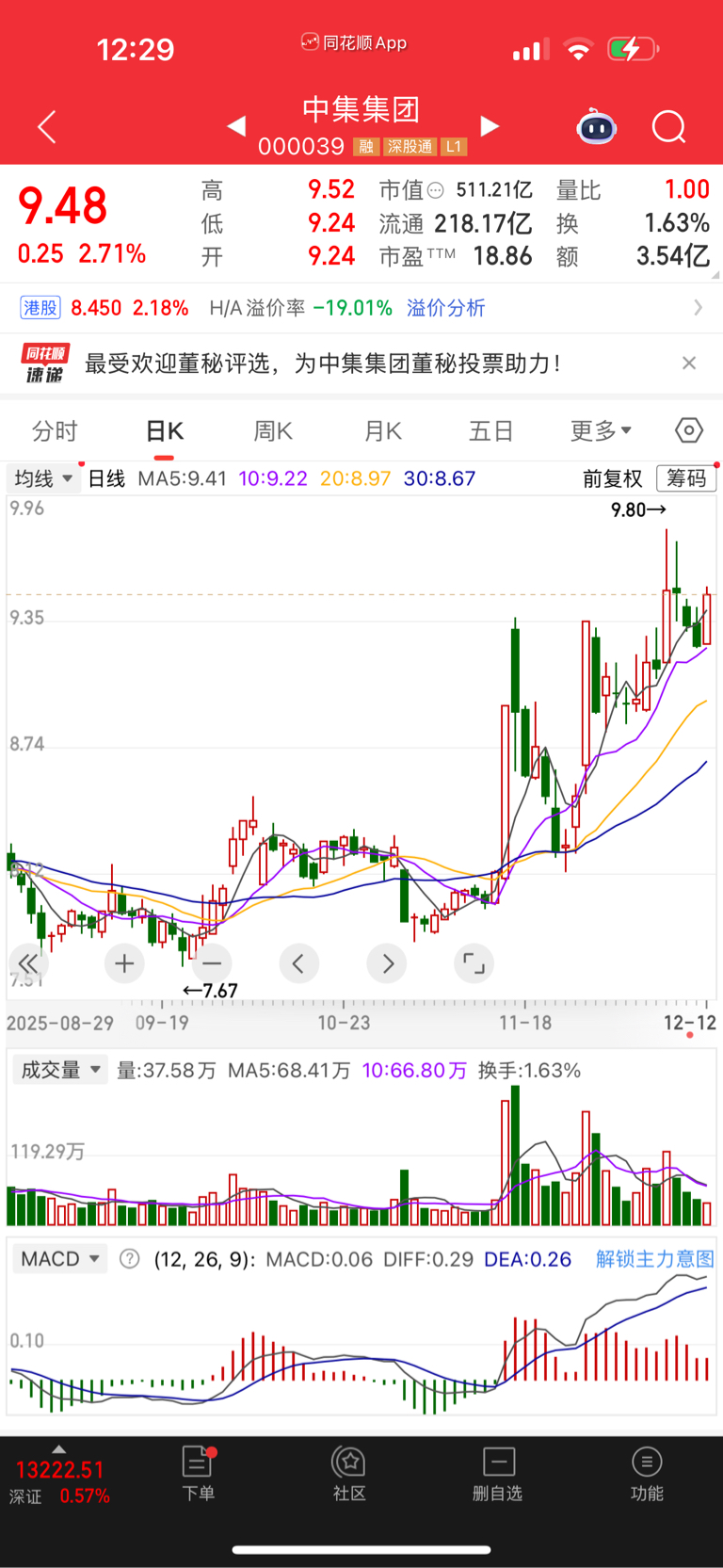Open 成交量 sub-indicator dropdown

60,1071
